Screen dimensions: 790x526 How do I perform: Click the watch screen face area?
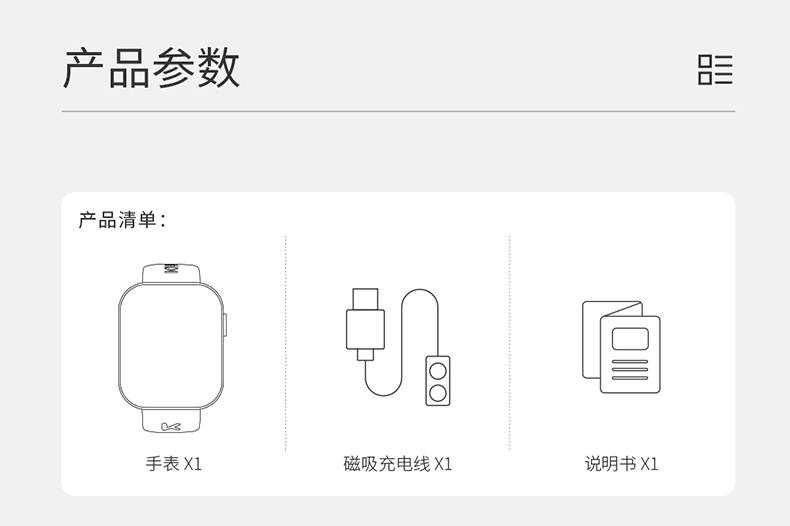(x=171, y=346)
